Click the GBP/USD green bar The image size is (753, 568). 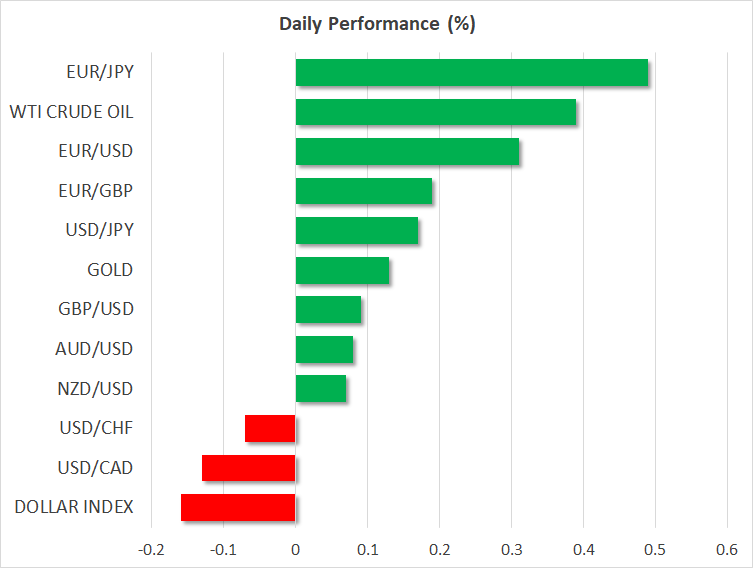coord(328,309)
